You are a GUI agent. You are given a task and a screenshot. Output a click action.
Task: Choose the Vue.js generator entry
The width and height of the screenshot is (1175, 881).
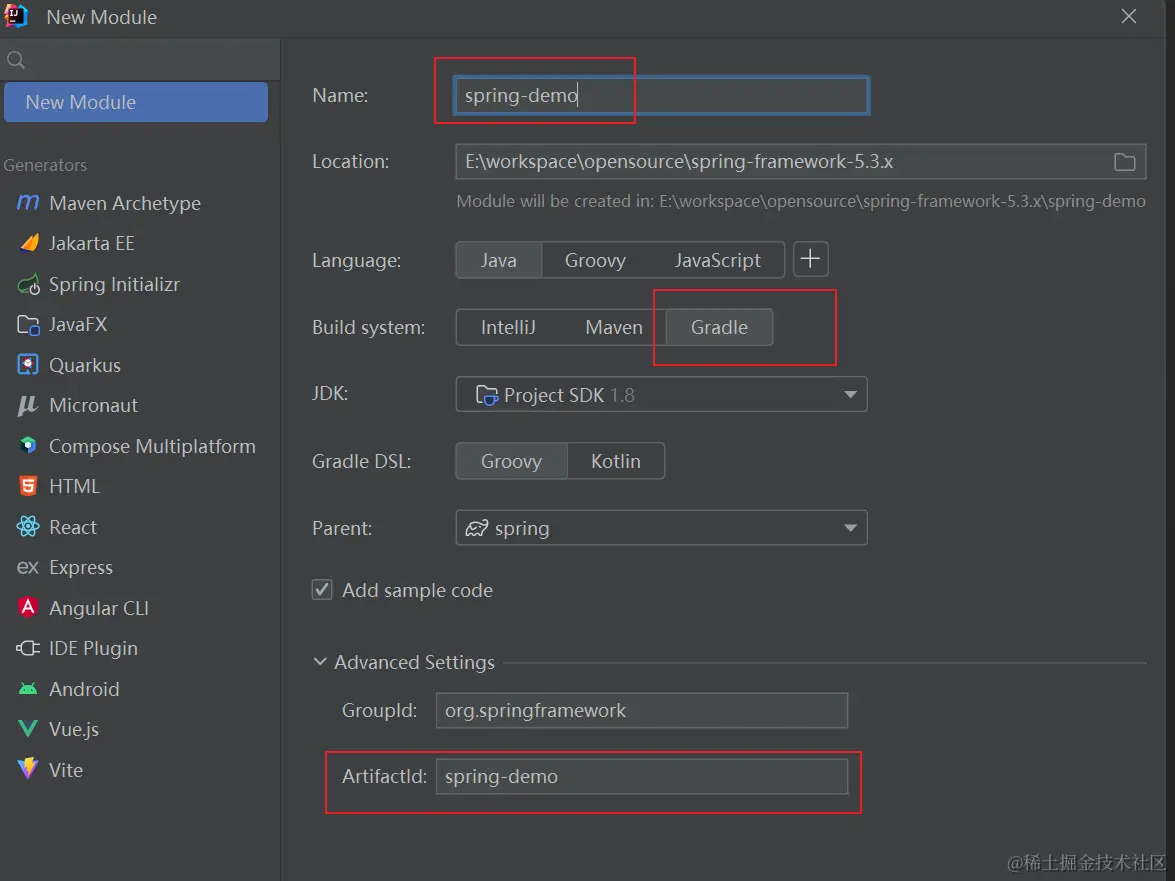click(73, 729)
